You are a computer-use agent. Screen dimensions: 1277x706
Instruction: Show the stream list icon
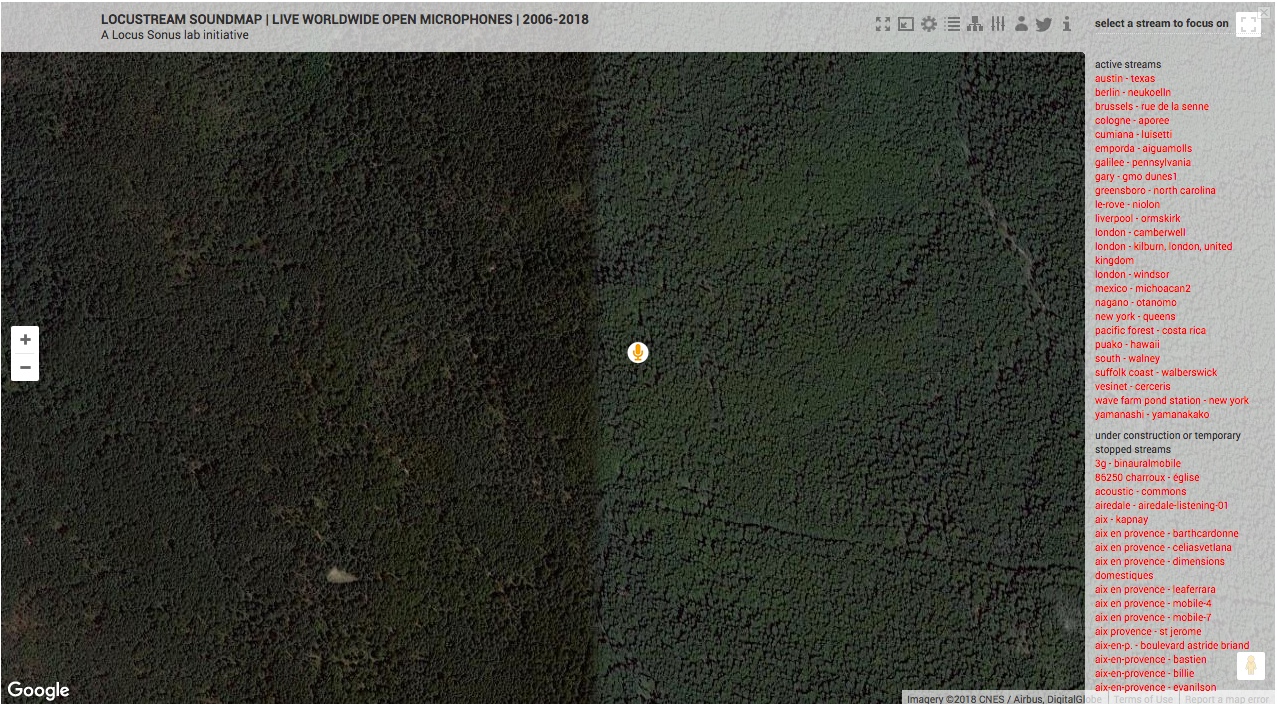point(952,24)
